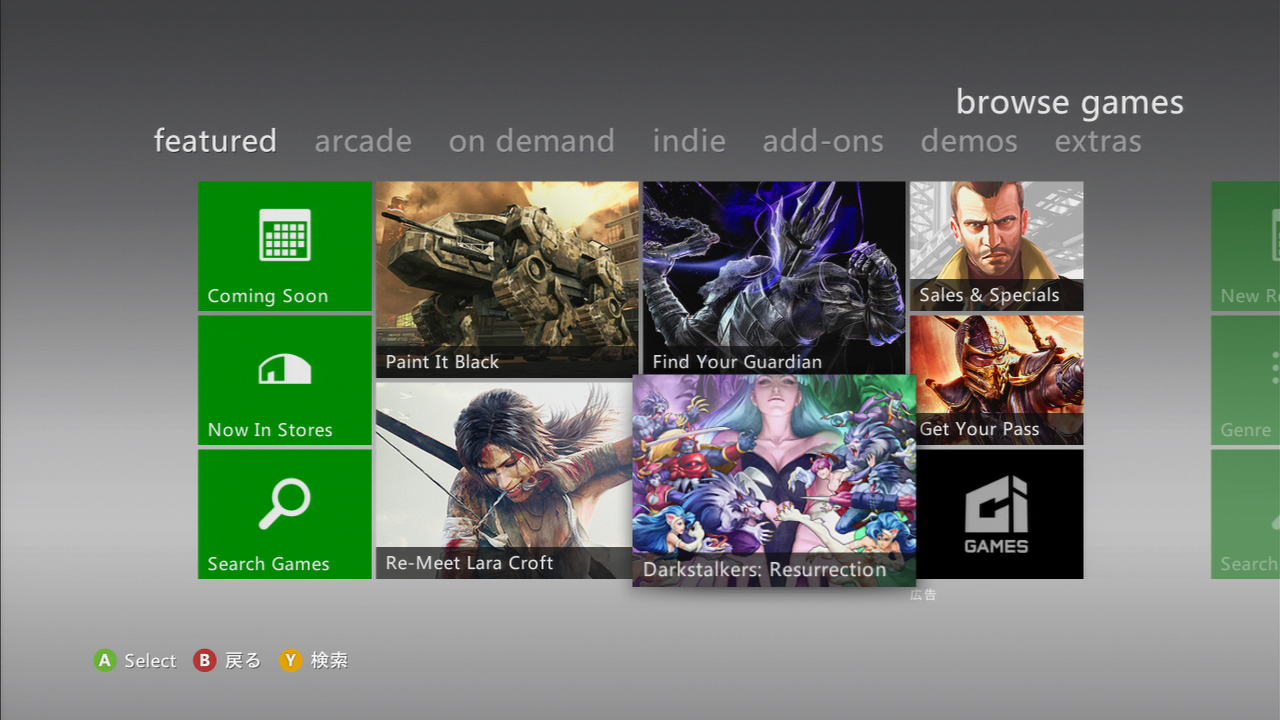The image size is (1280, 720).
Task: Open Search Games magnifier tile
Action: pos(285,514)
